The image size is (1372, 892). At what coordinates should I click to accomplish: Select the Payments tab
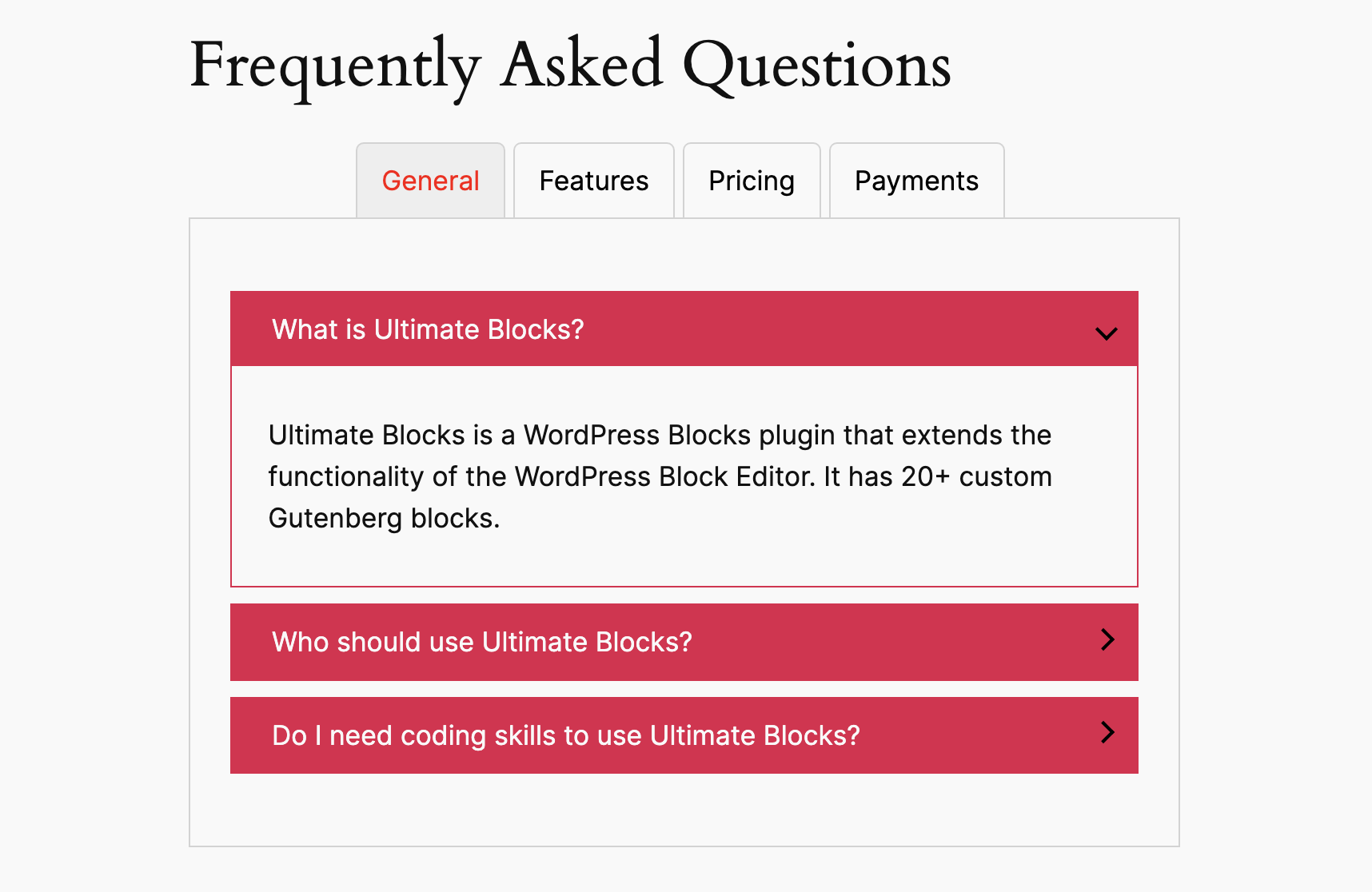(x=916, y=181)
